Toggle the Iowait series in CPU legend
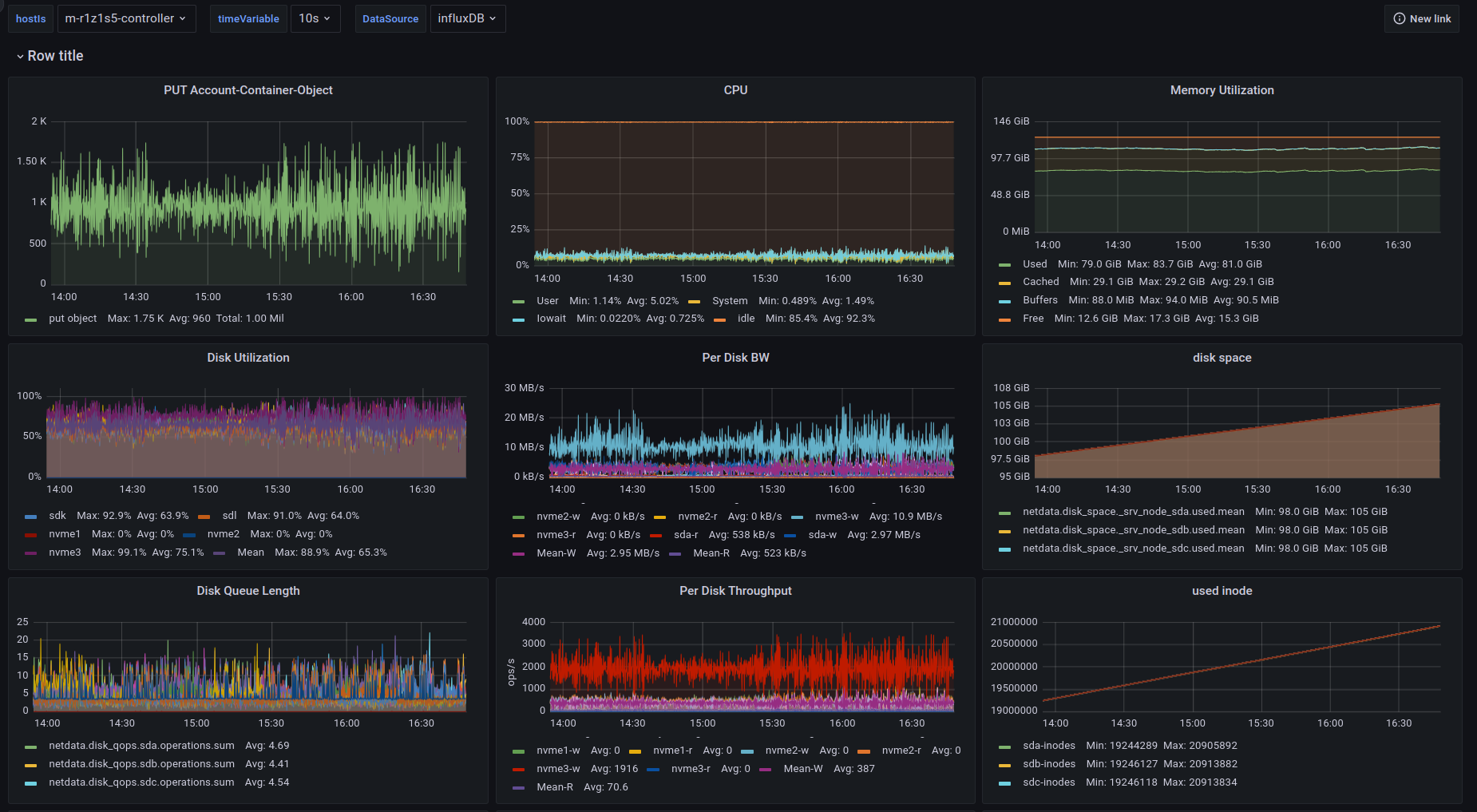The image size is (1477, 812). [x=551, y=319]
